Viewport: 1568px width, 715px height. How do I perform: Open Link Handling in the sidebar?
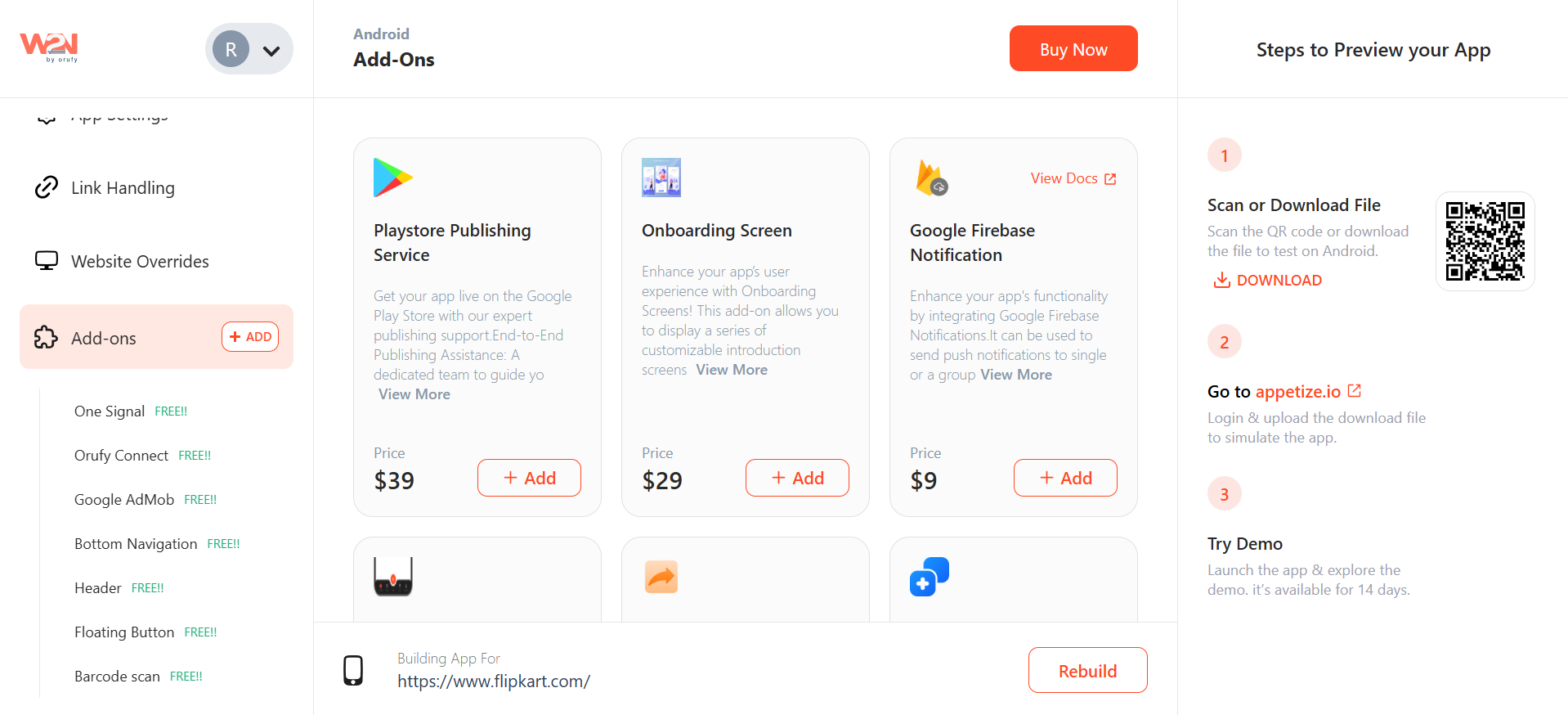click(x=123, y=188)
